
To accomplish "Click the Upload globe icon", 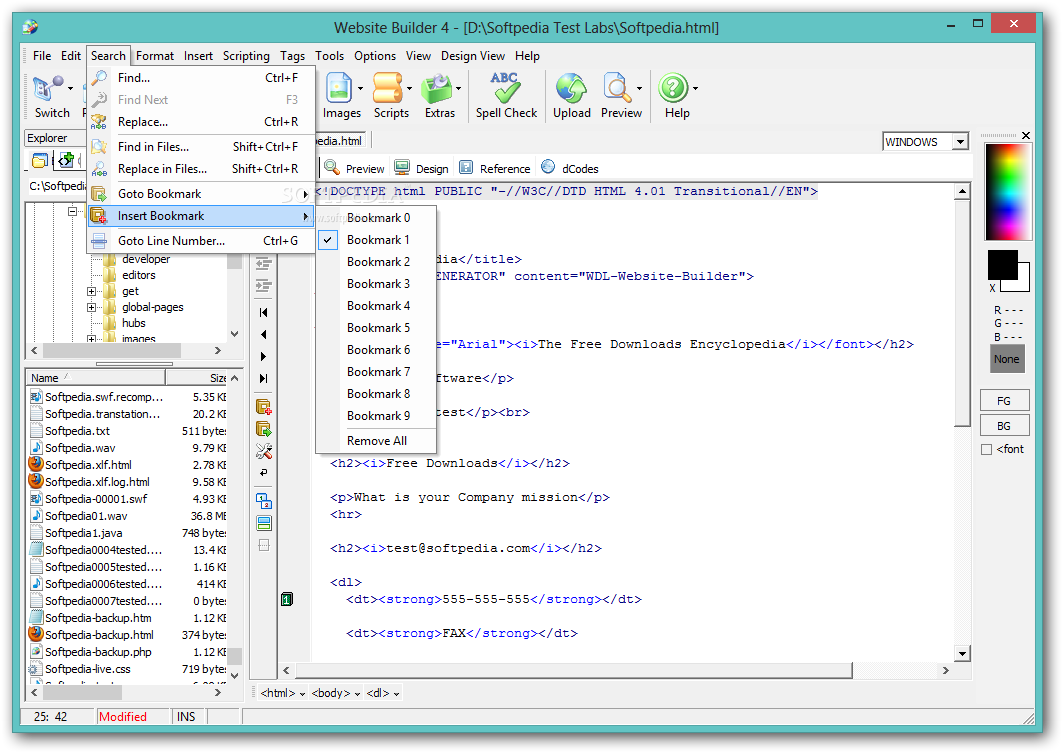I will pyautogui.click(x=571, y=88).
